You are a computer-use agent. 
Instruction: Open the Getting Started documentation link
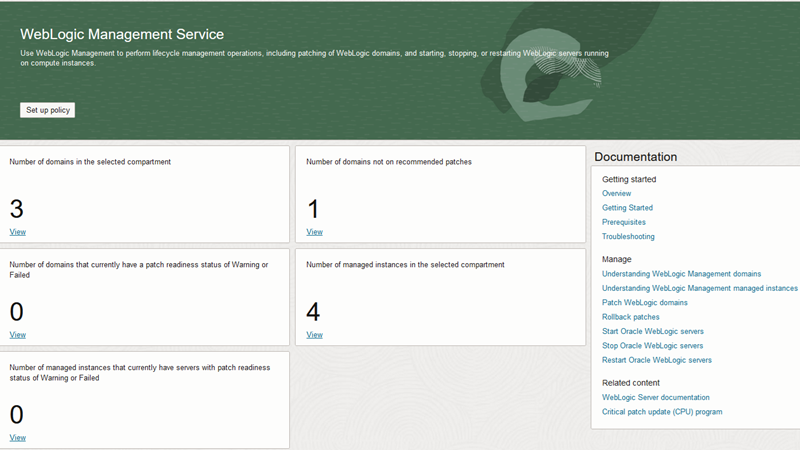[x=628, y=208]
